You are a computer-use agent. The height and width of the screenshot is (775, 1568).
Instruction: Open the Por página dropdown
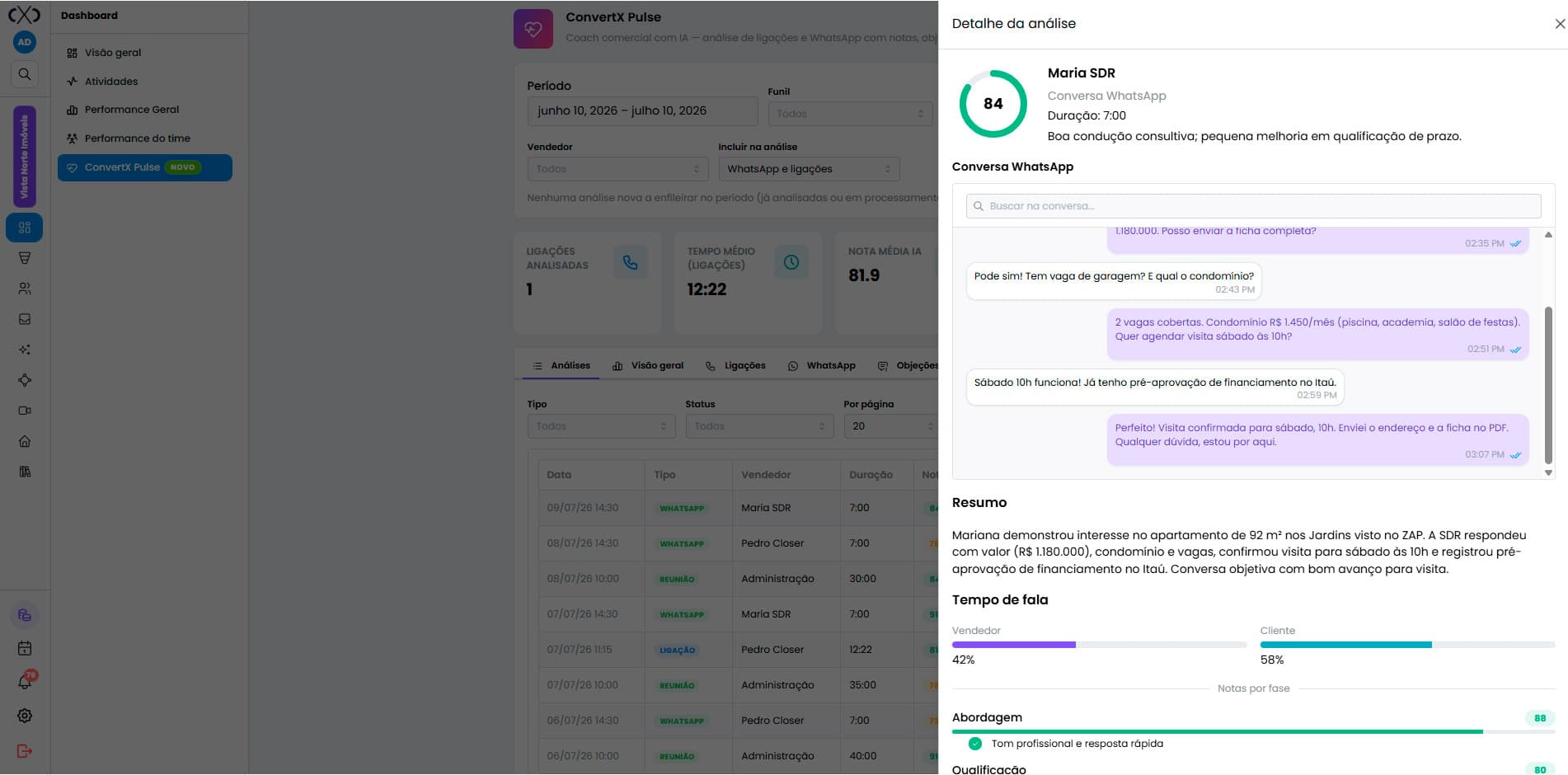892,426
